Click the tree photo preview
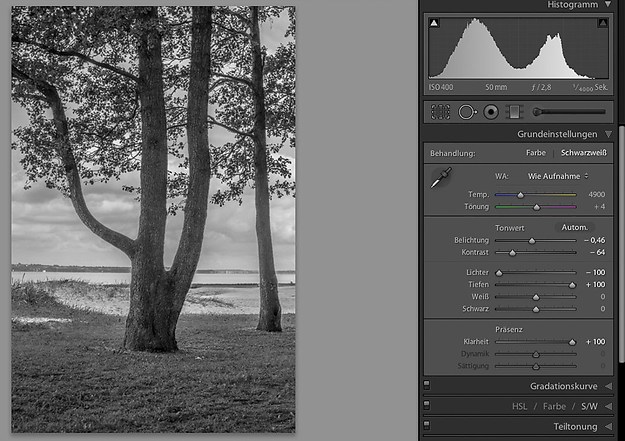Screen dimensions: 625x441 (153, 218)
